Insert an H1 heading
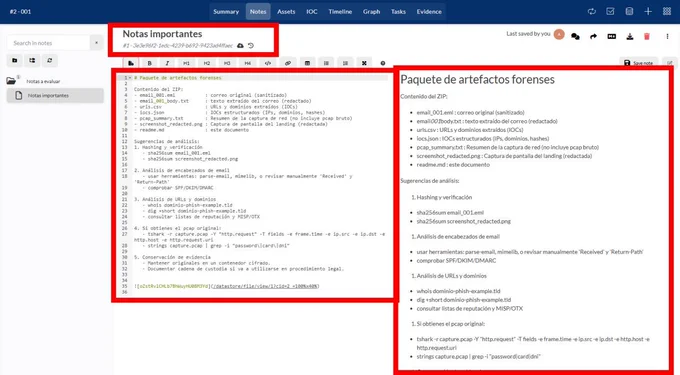 186,63
